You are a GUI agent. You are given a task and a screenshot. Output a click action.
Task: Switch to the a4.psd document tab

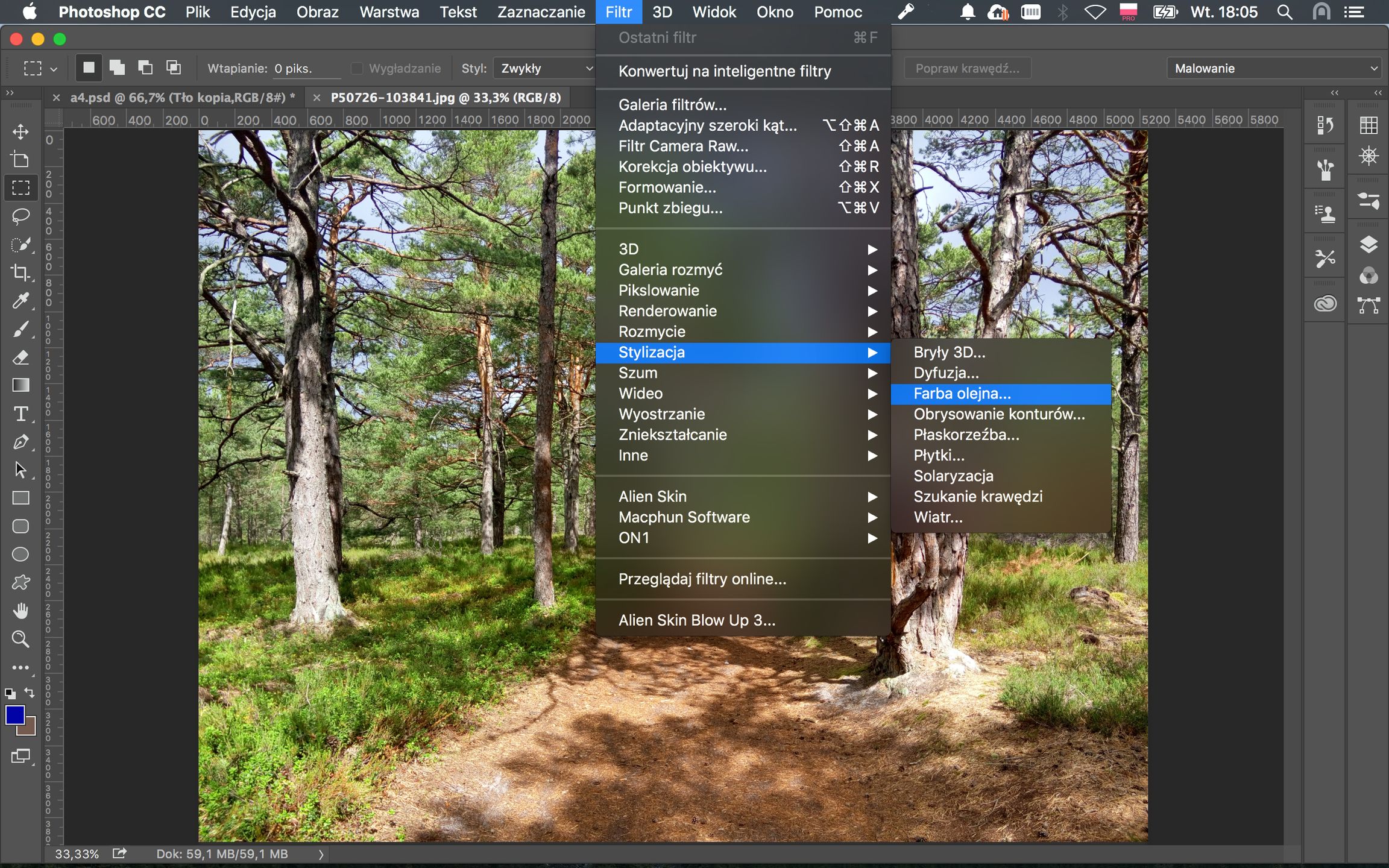coord(182,98)
